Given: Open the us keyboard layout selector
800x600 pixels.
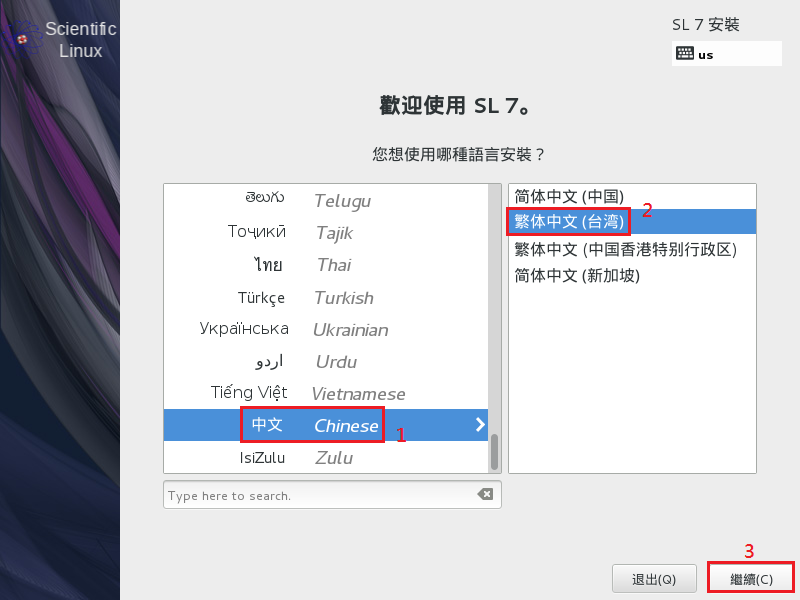Looking at the screenshot, I should click(727, 54).
